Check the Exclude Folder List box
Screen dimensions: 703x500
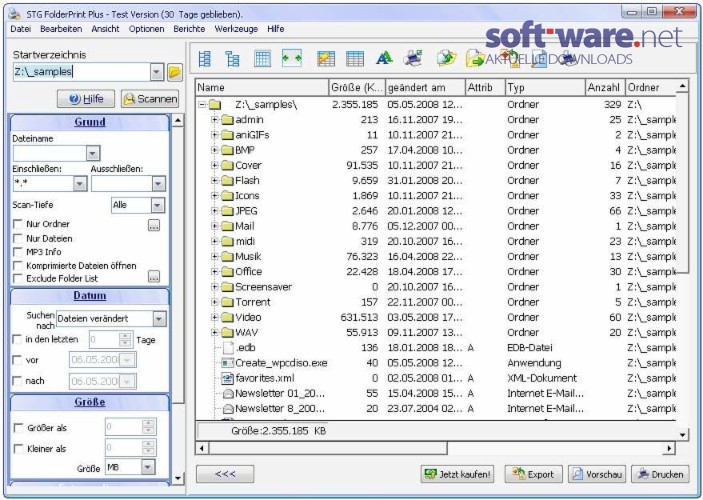[18, 278]
